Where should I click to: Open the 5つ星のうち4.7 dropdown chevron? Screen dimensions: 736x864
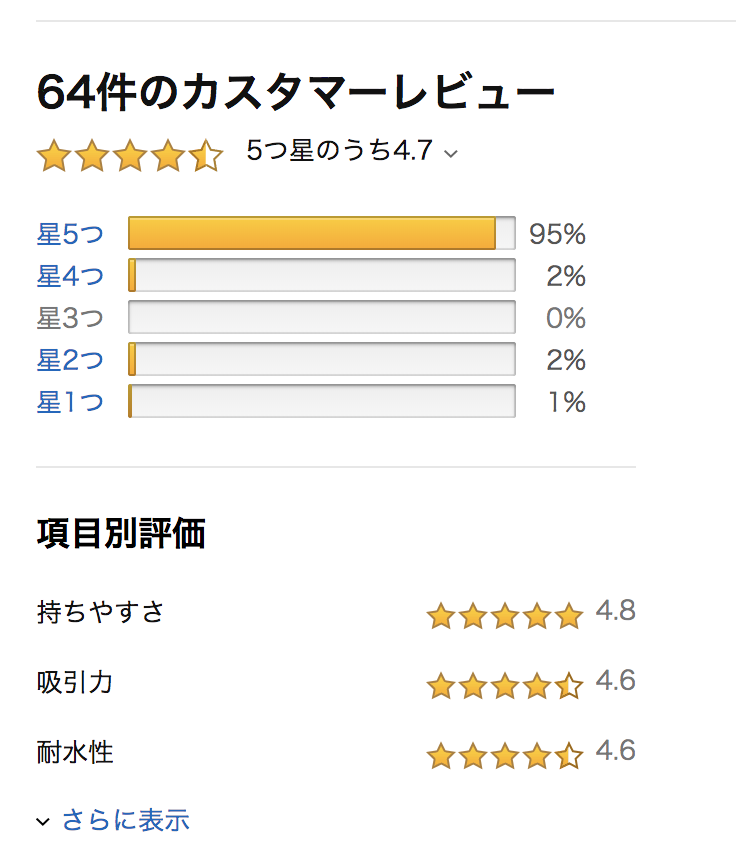click(451, 154)
